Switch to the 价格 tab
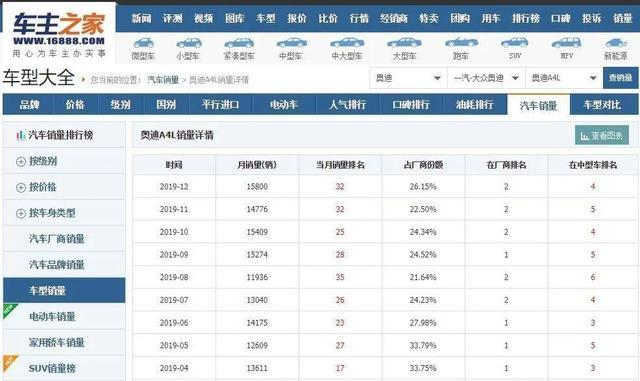Image resolution: width=640 pixels, height=381 pixels. point(75,105)
